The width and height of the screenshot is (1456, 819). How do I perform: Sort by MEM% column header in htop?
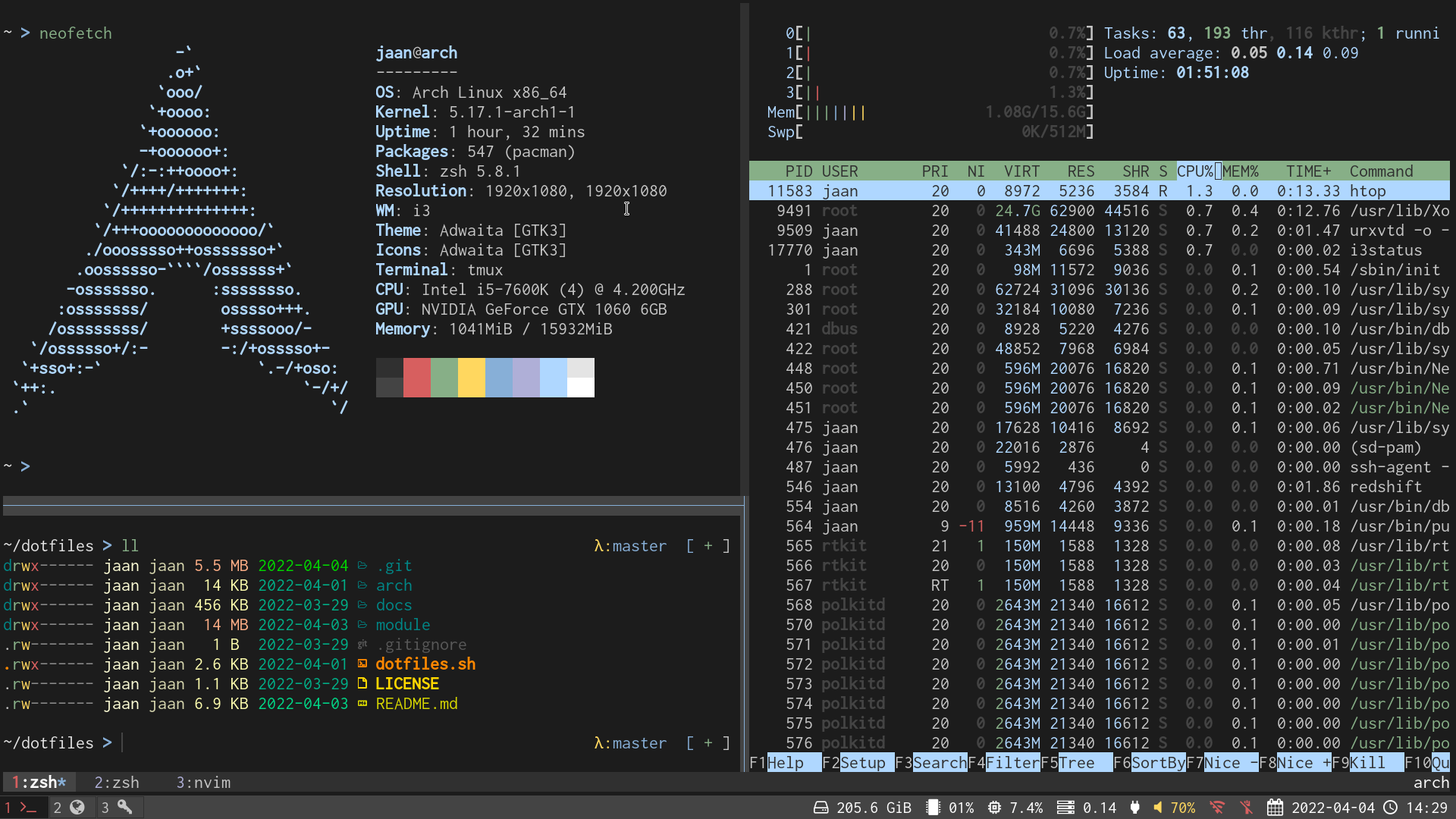click(x=1240, y=171)
